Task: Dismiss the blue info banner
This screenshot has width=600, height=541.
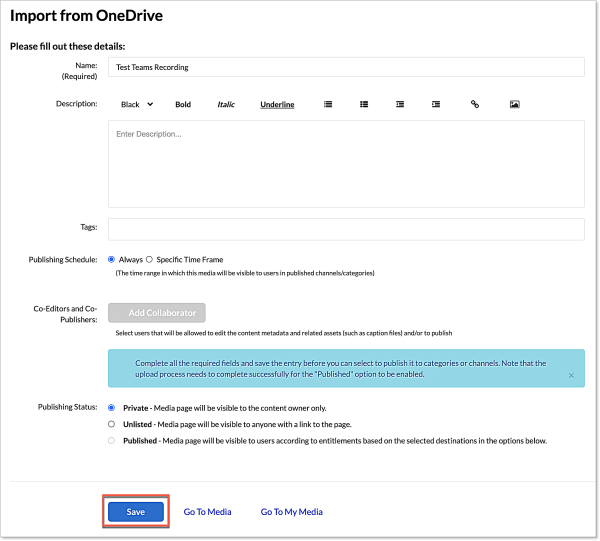Action: pyautogui.click(x=571, y=375)
